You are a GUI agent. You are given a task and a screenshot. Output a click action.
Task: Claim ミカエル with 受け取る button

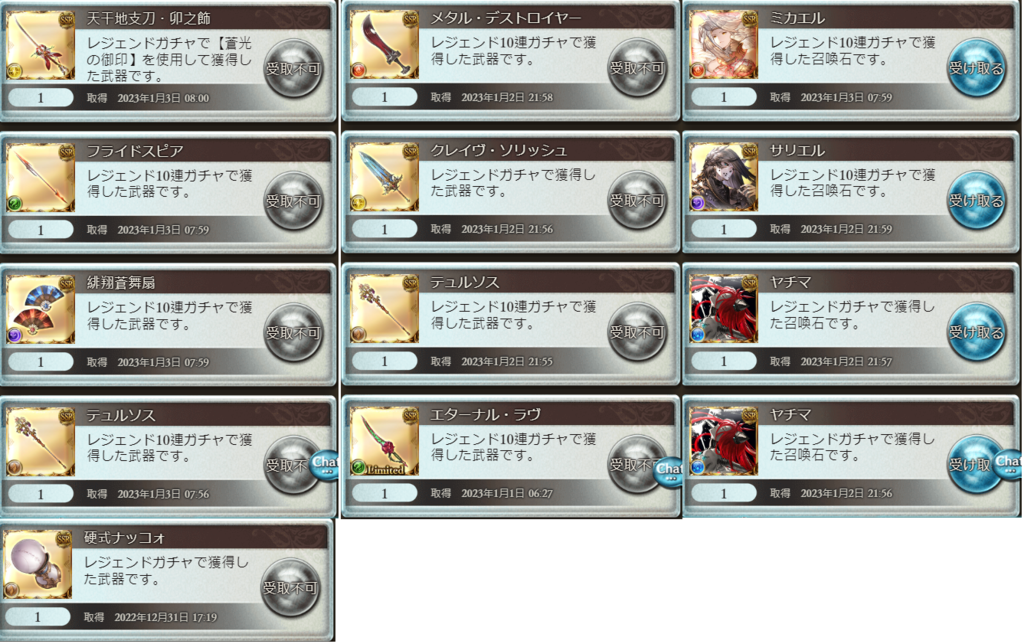[x=976, y=68]
